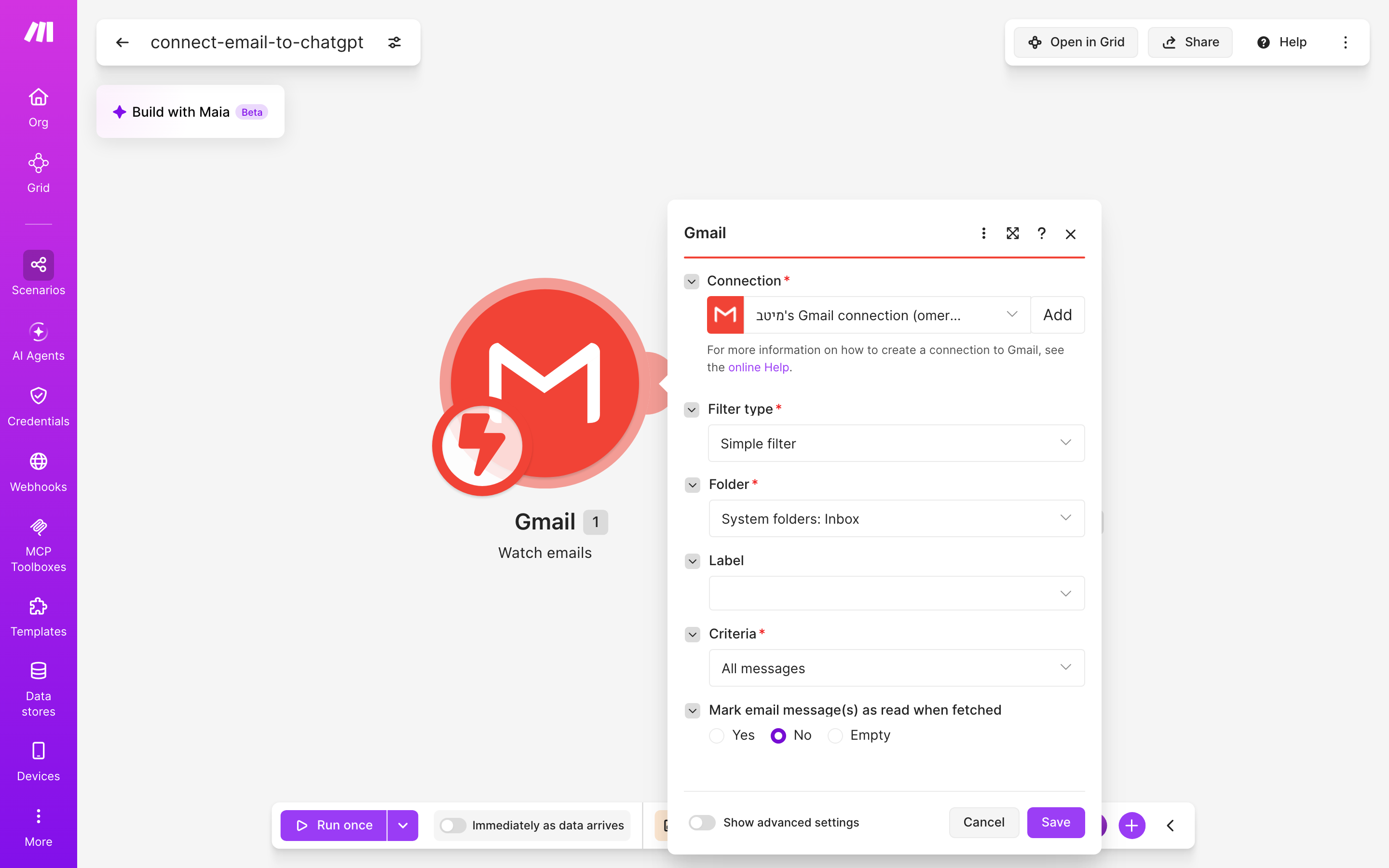Collapse the Label section chevron

[693, 561]
